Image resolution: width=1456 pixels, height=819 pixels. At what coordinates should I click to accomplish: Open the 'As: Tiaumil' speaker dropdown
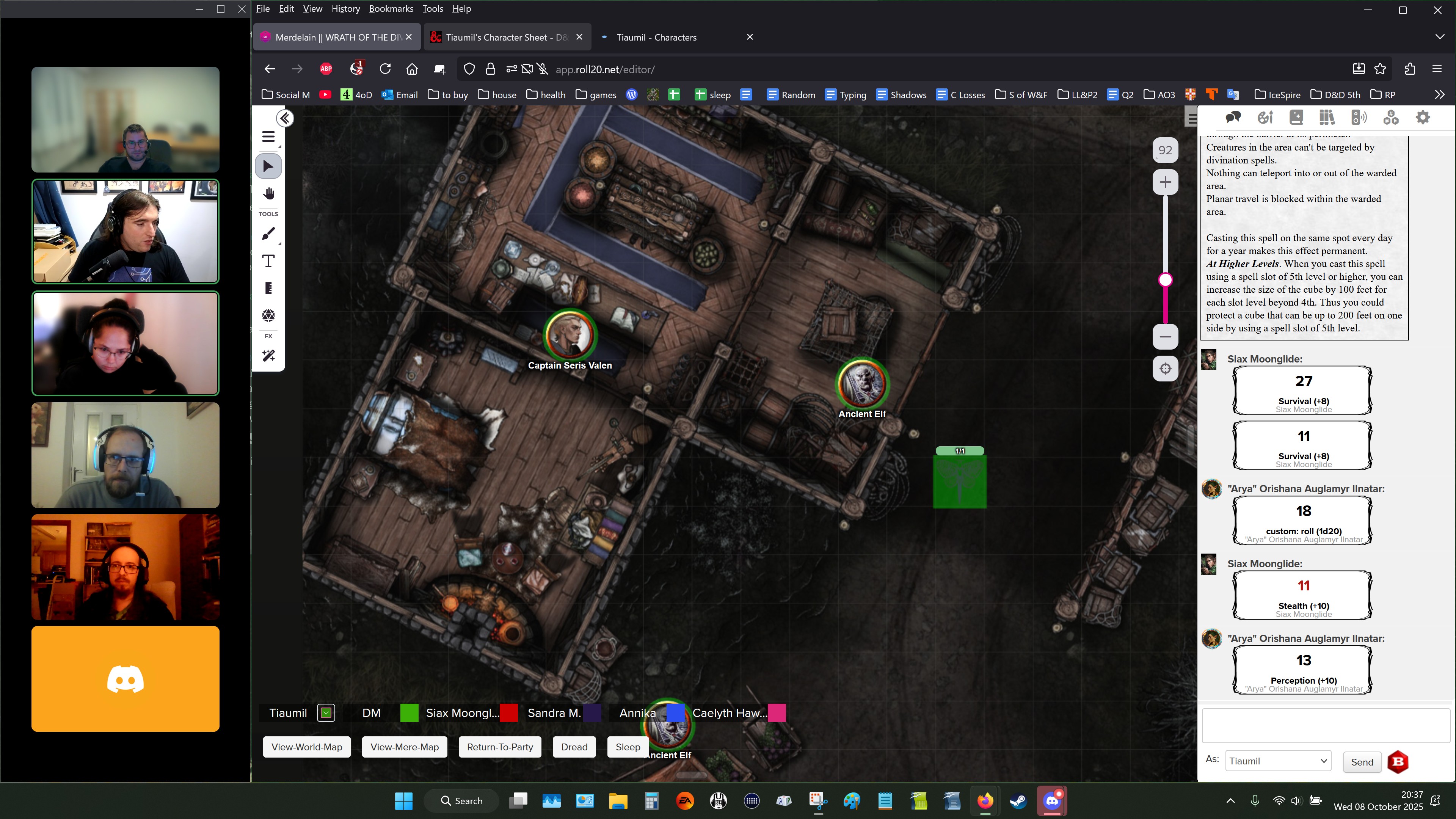[x=1278, y=761]
